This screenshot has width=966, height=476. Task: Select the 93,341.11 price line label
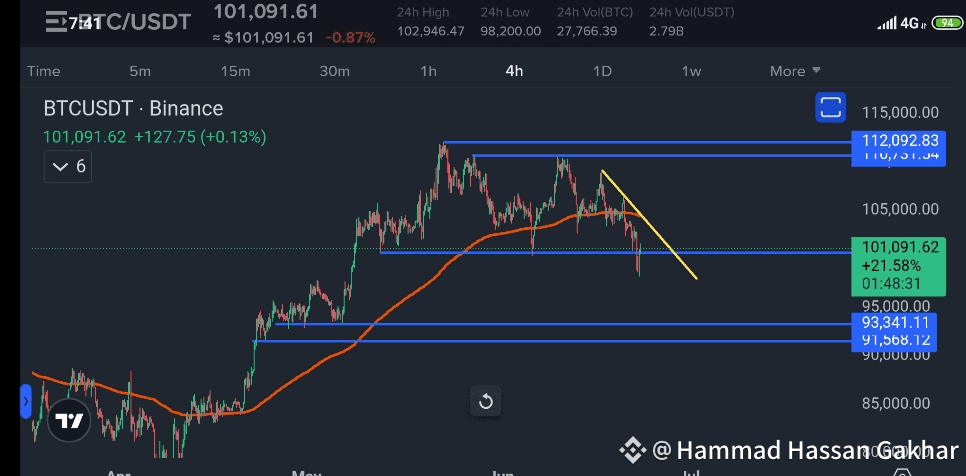pos(894,321)
